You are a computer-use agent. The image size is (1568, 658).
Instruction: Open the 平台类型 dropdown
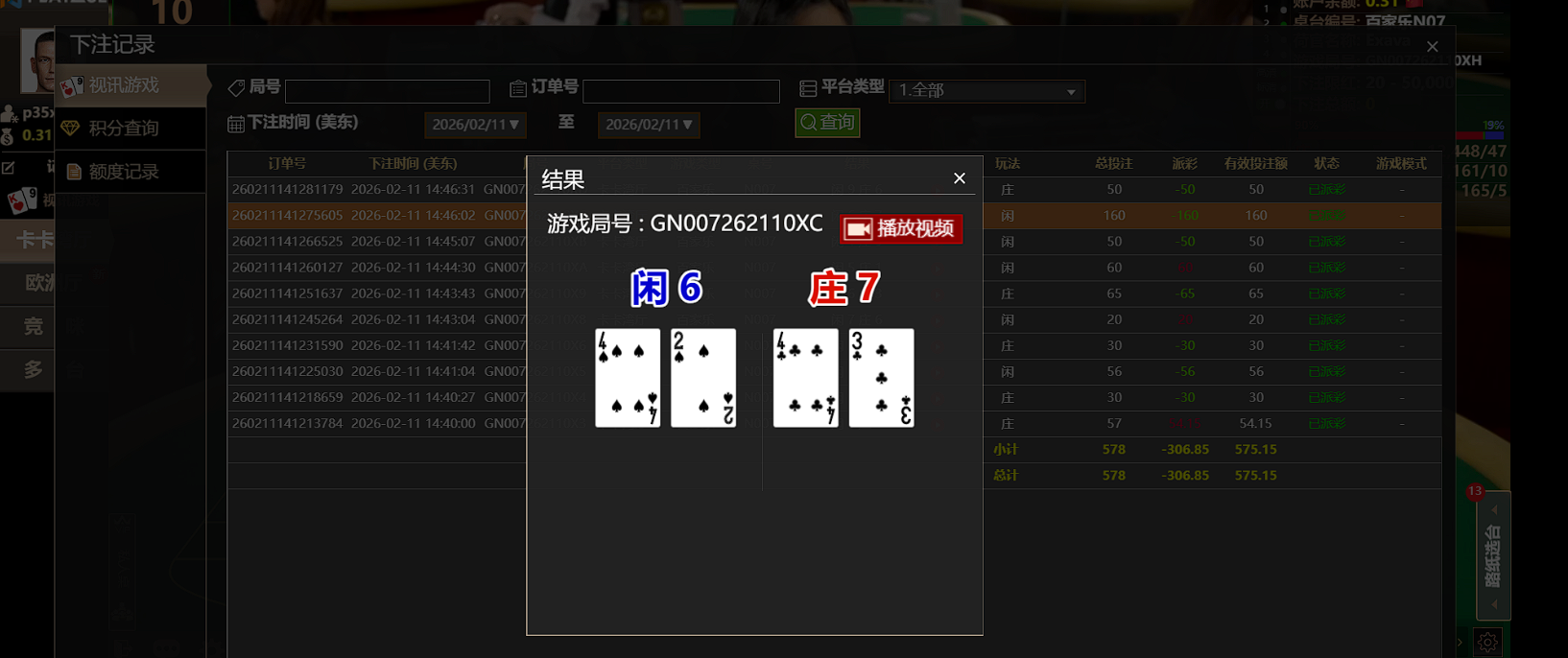(x=986, y=90)
